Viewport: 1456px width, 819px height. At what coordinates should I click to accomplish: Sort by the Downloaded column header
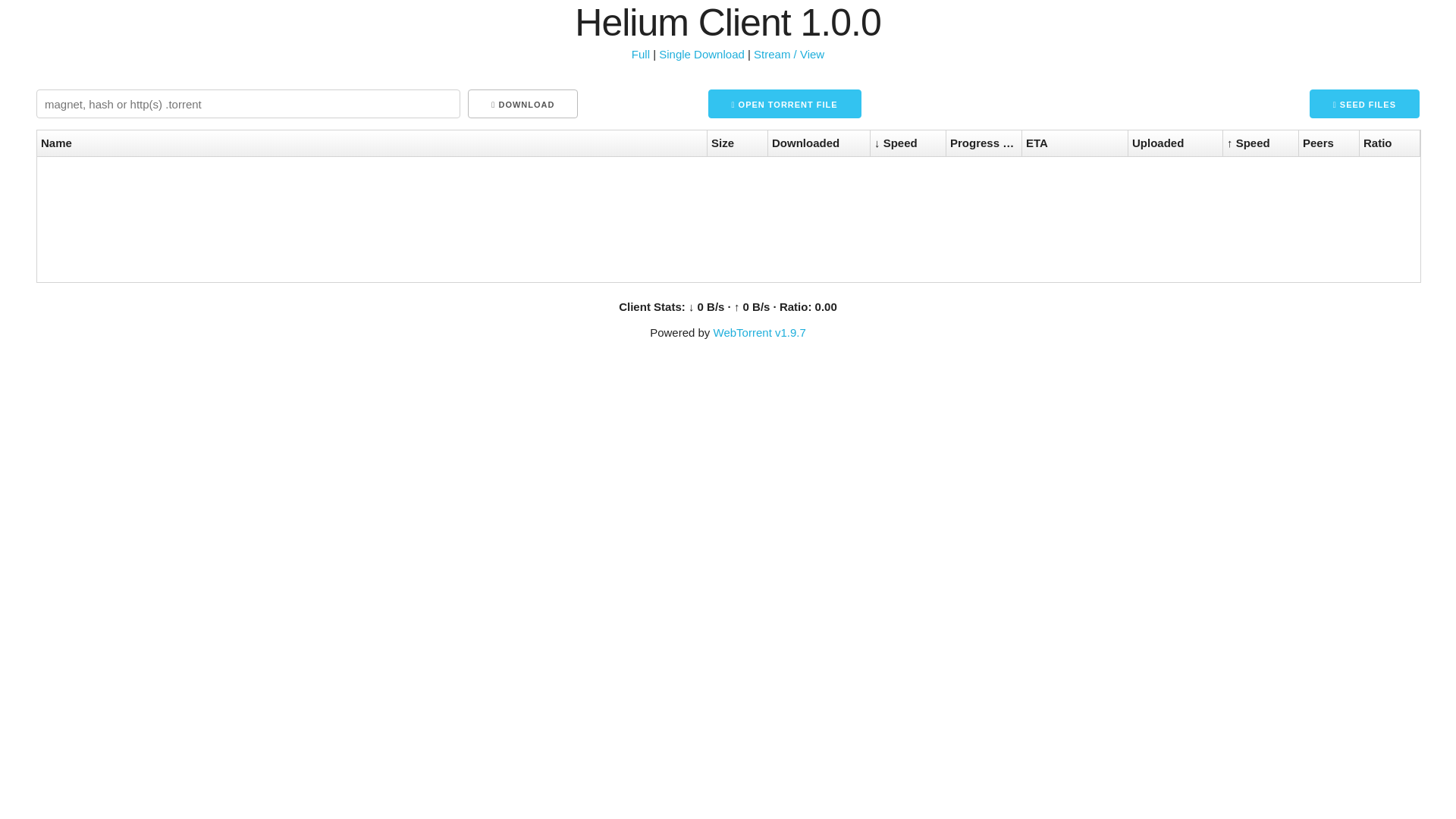pos(819,143)
